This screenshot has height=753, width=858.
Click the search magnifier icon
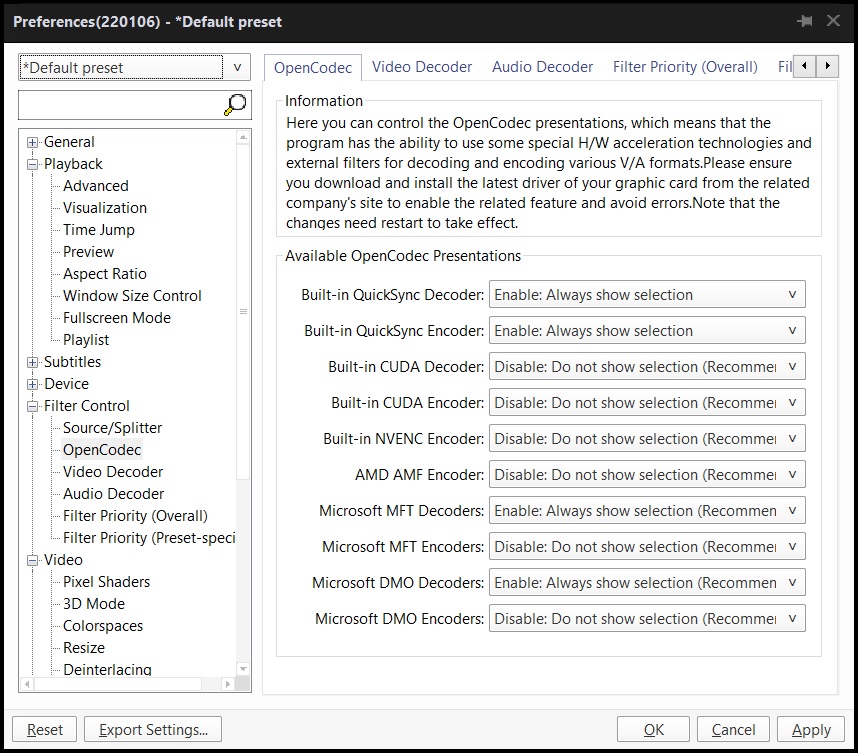(235, 105)
